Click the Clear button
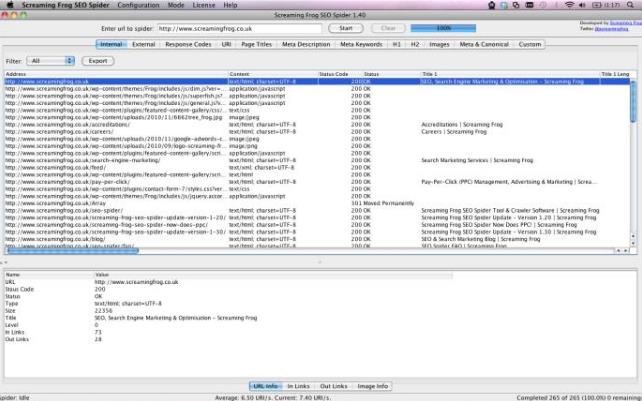This screenshot has width=642, height=401. [390, 29]
